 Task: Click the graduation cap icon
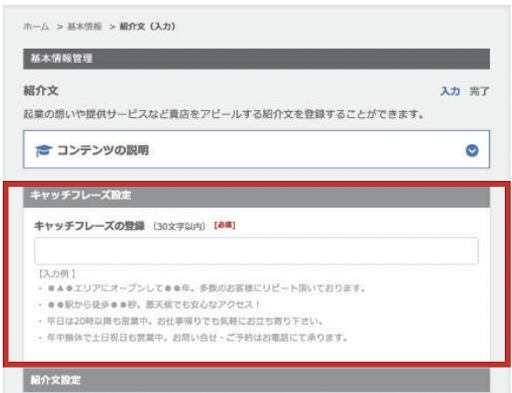[x=44, y=150]
